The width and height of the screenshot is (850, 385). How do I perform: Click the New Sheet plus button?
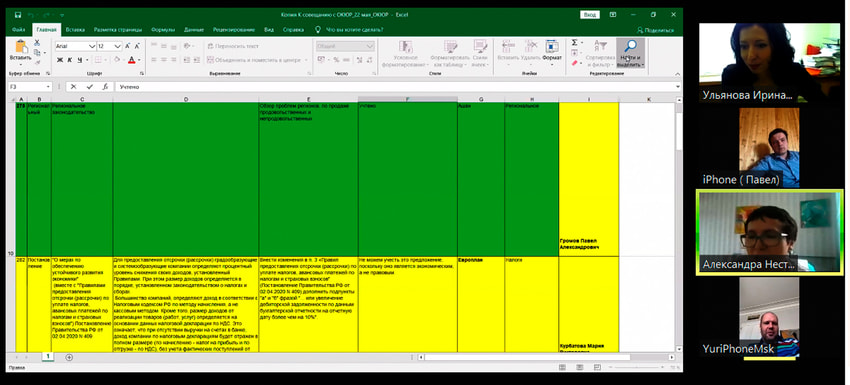point(69,357)
